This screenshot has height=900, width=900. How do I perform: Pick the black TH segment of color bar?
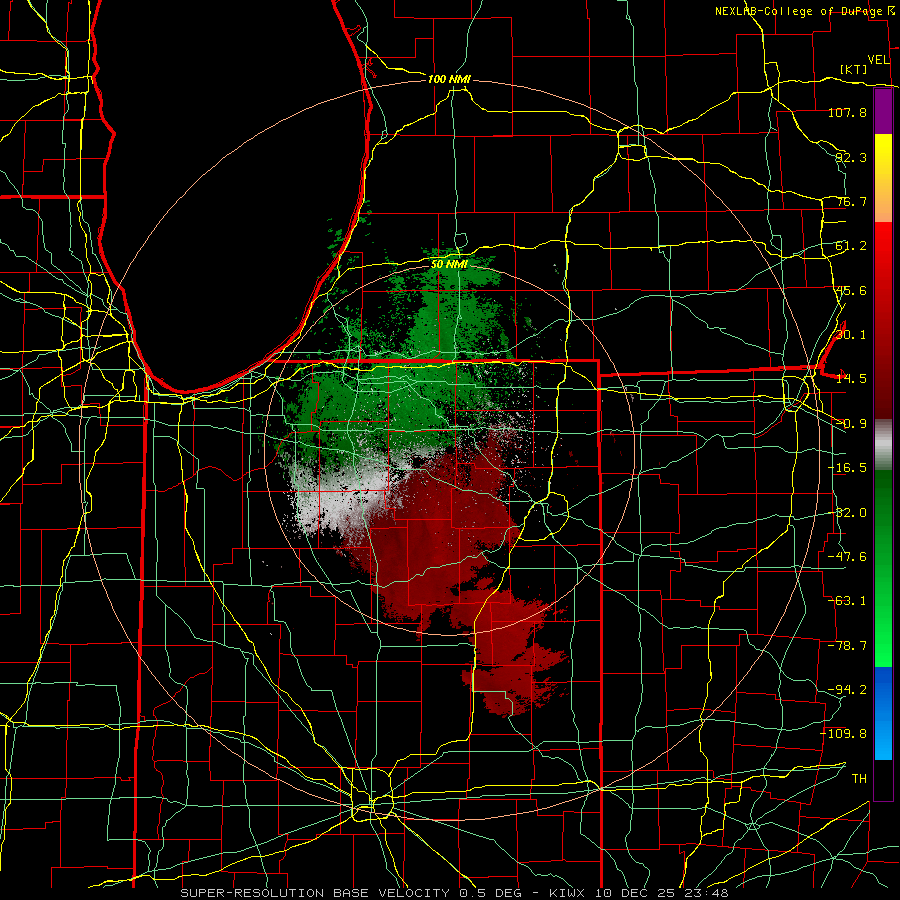pyautogui.click(x=883, y=779)
